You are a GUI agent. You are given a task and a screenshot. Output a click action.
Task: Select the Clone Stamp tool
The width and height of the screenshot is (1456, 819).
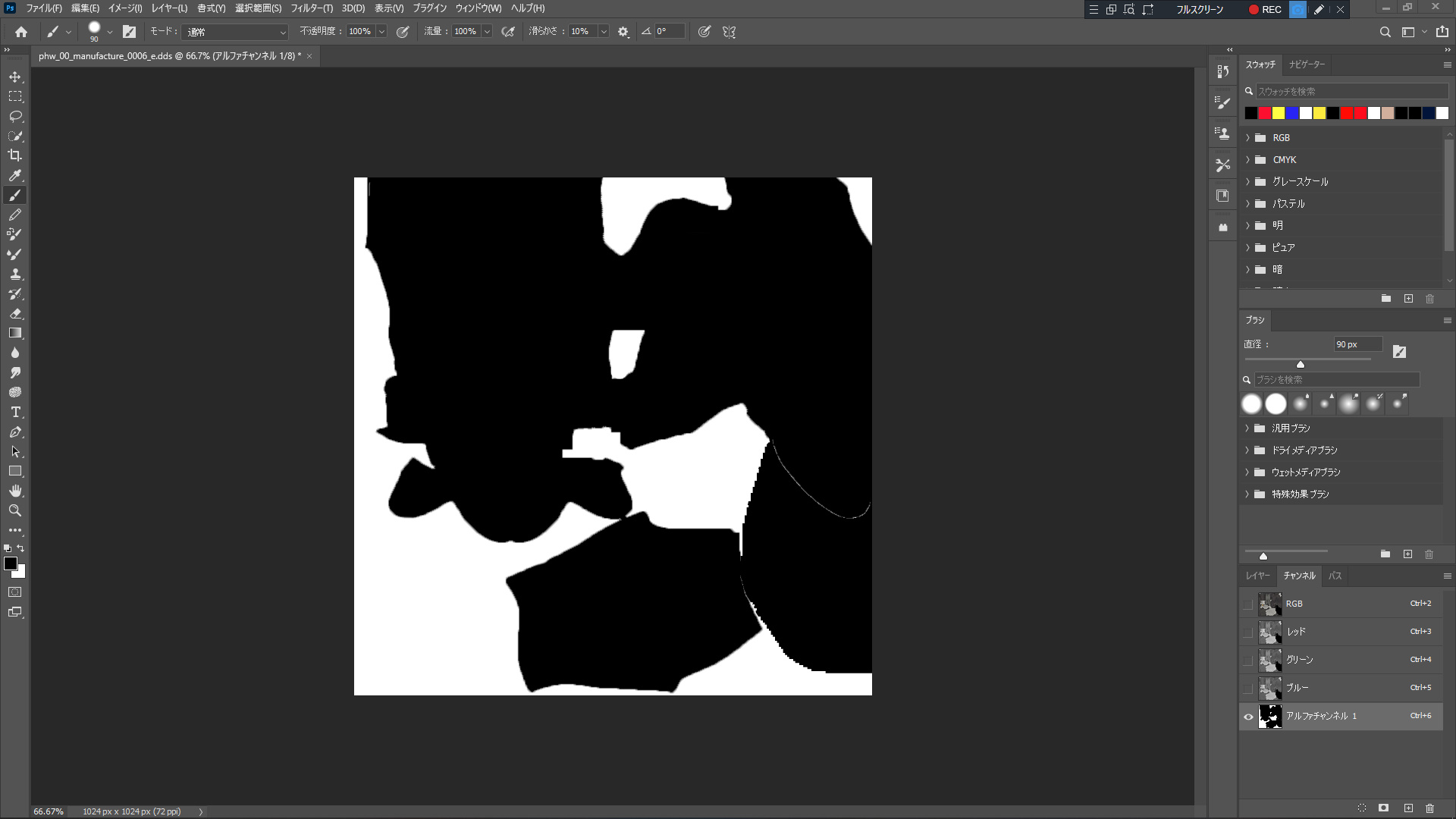point(15,274)
